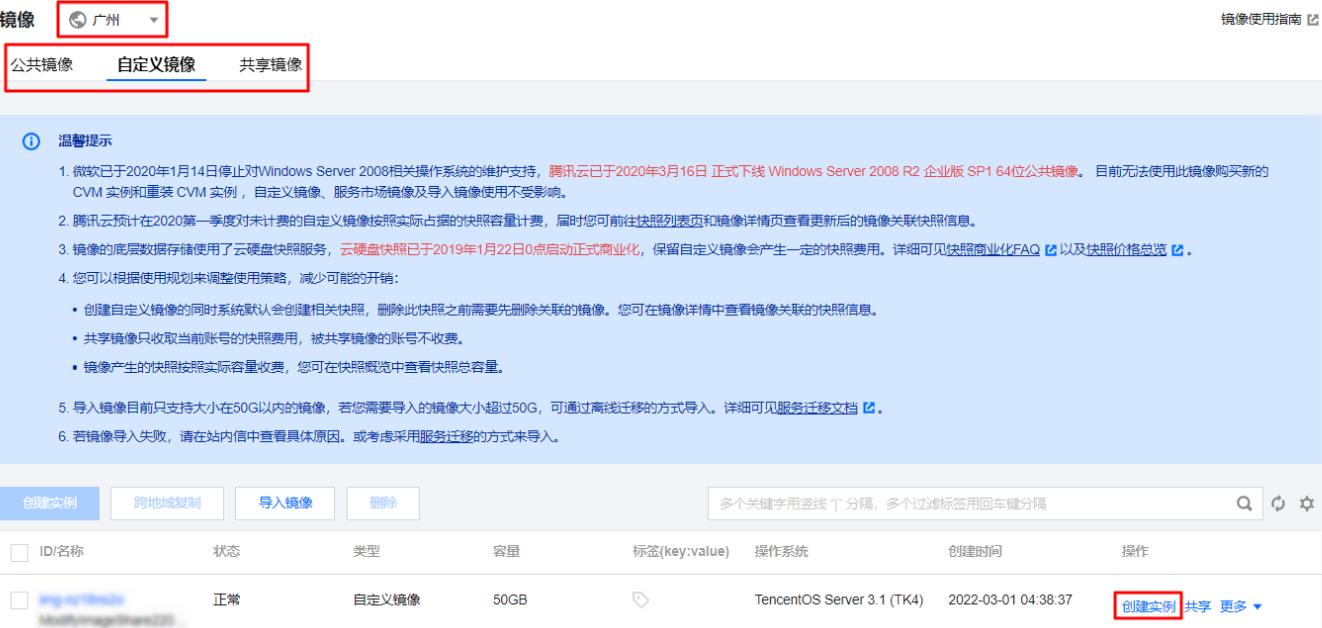The image size is (1322, 628).
Task: Click the search magnifier icon in filter bar
Action: point(1244,503)
